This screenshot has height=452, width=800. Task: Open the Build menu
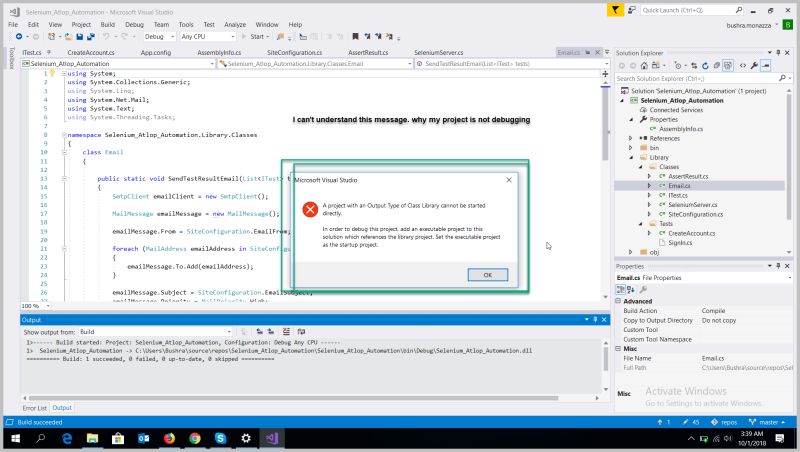pos(108,24)
